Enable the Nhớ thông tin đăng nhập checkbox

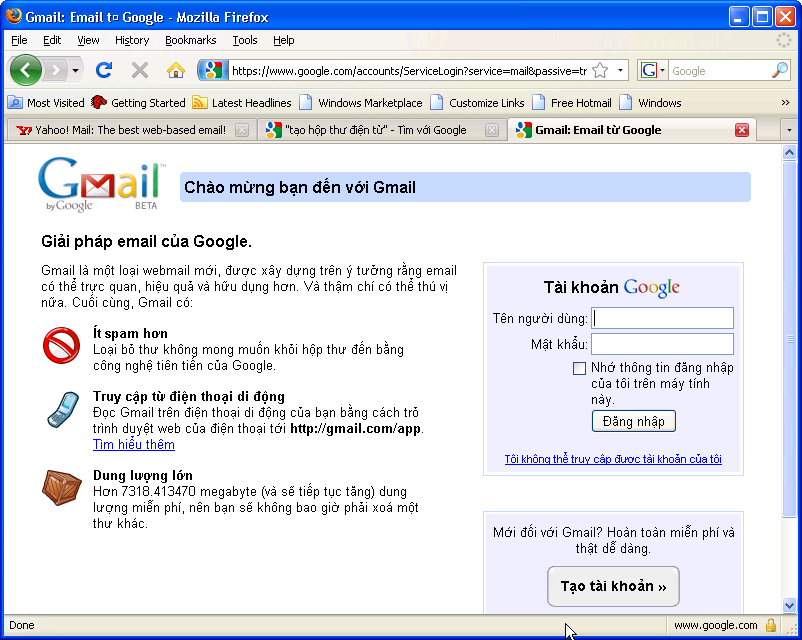click(x=579, y=368)
